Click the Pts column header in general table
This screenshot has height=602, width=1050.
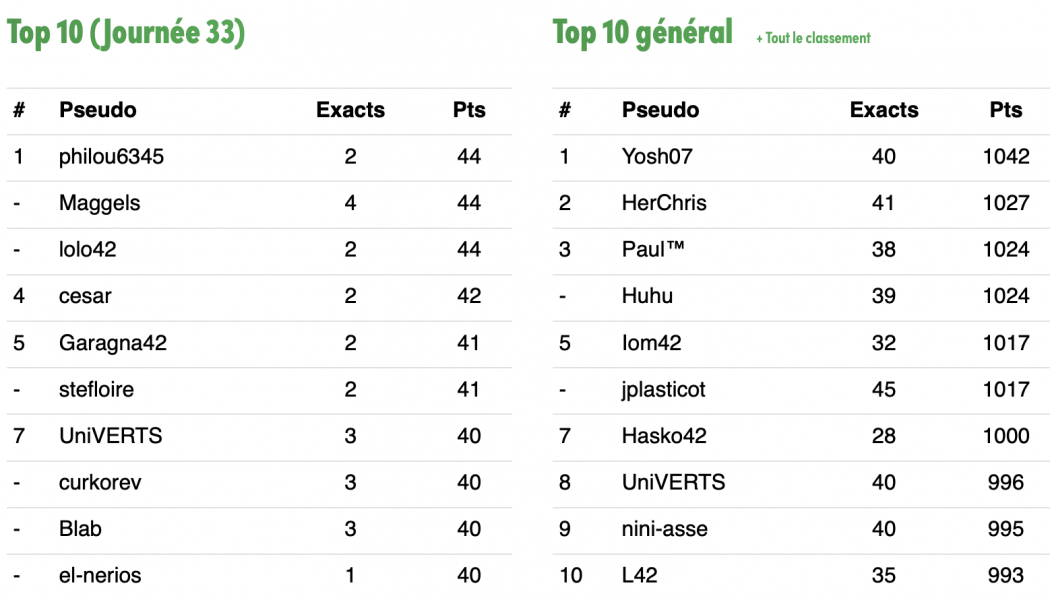pyautogui.click(x=1006, y=110)
